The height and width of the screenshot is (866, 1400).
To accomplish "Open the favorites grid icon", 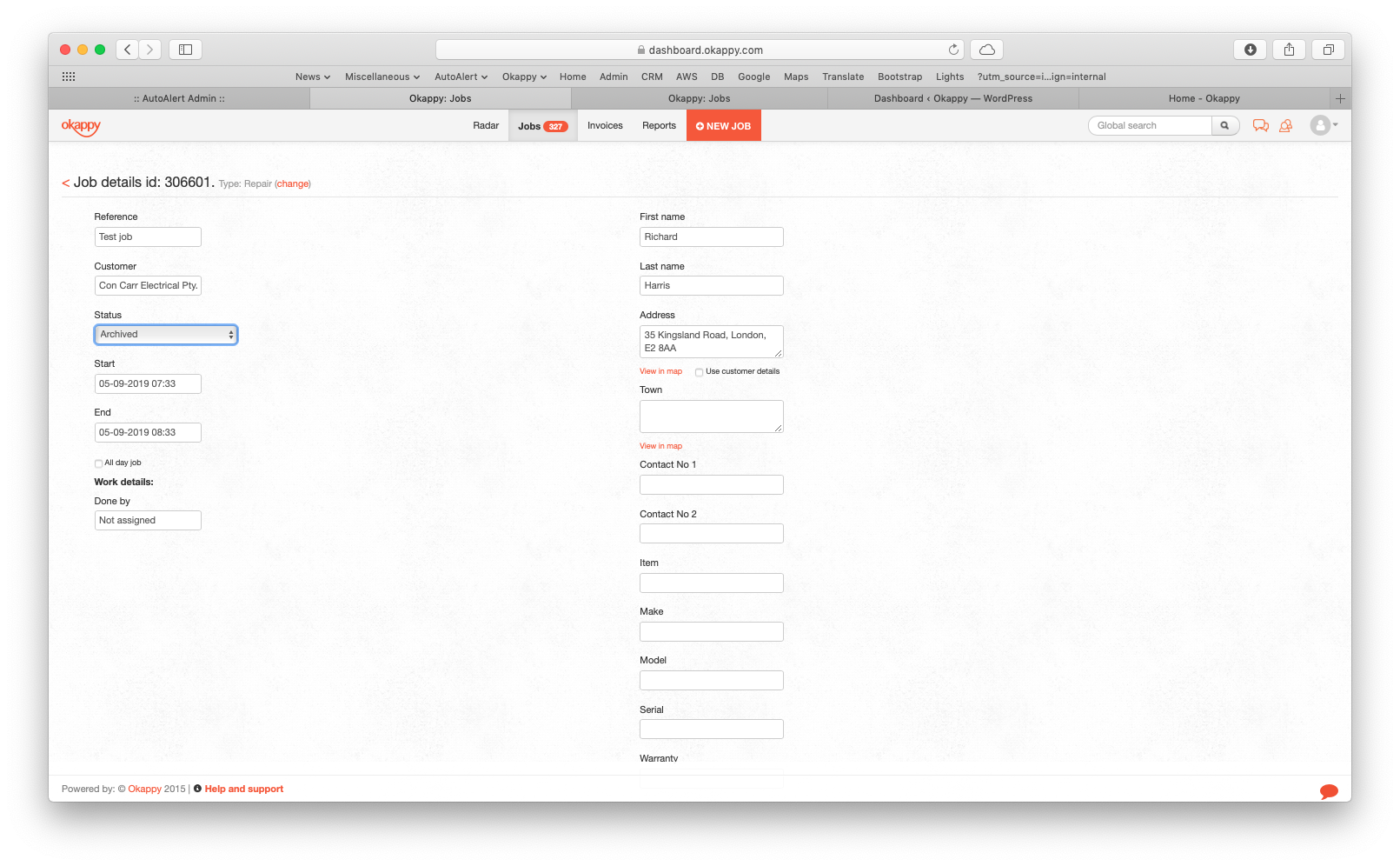I will [69, 77].
